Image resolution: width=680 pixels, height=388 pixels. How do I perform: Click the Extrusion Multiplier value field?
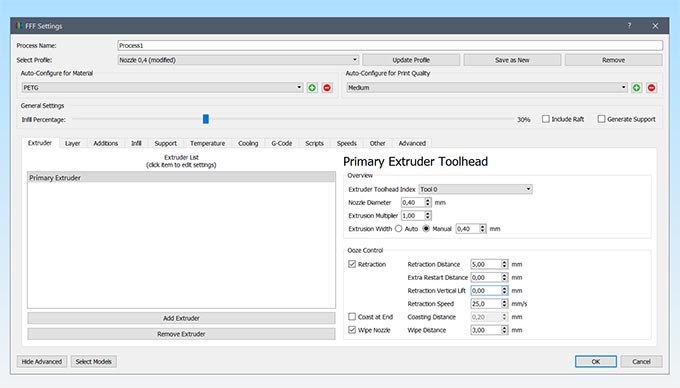[x=413, y=215]
